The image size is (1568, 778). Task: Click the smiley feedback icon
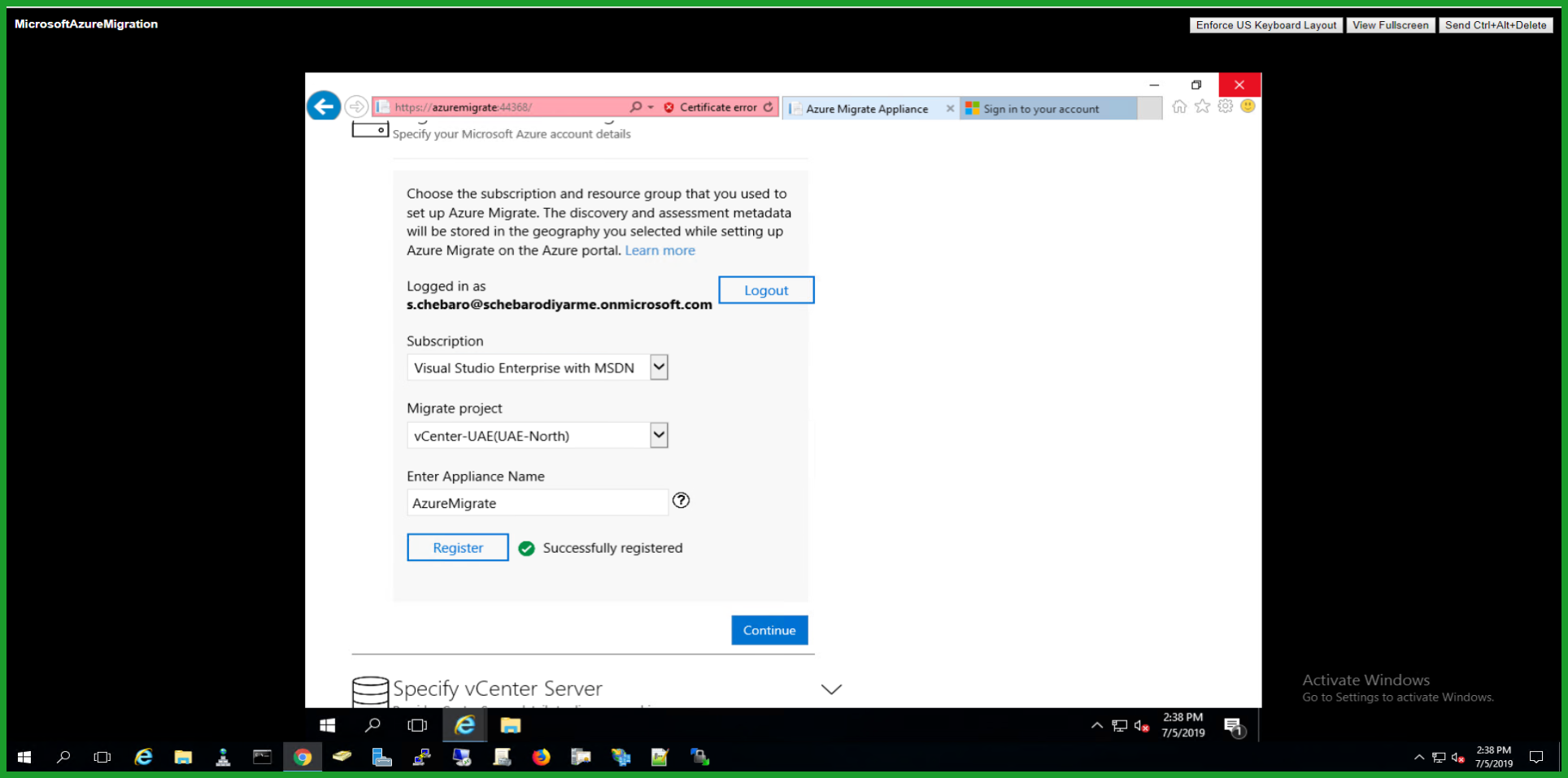click(1248, 106)
